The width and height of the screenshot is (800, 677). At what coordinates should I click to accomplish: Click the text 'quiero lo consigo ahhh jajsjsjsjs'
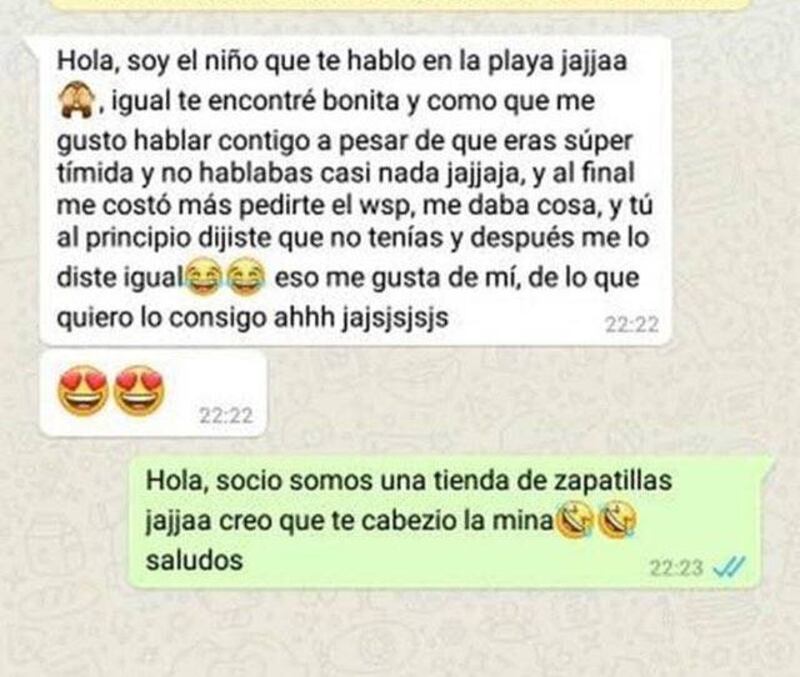tap(252, 318)
